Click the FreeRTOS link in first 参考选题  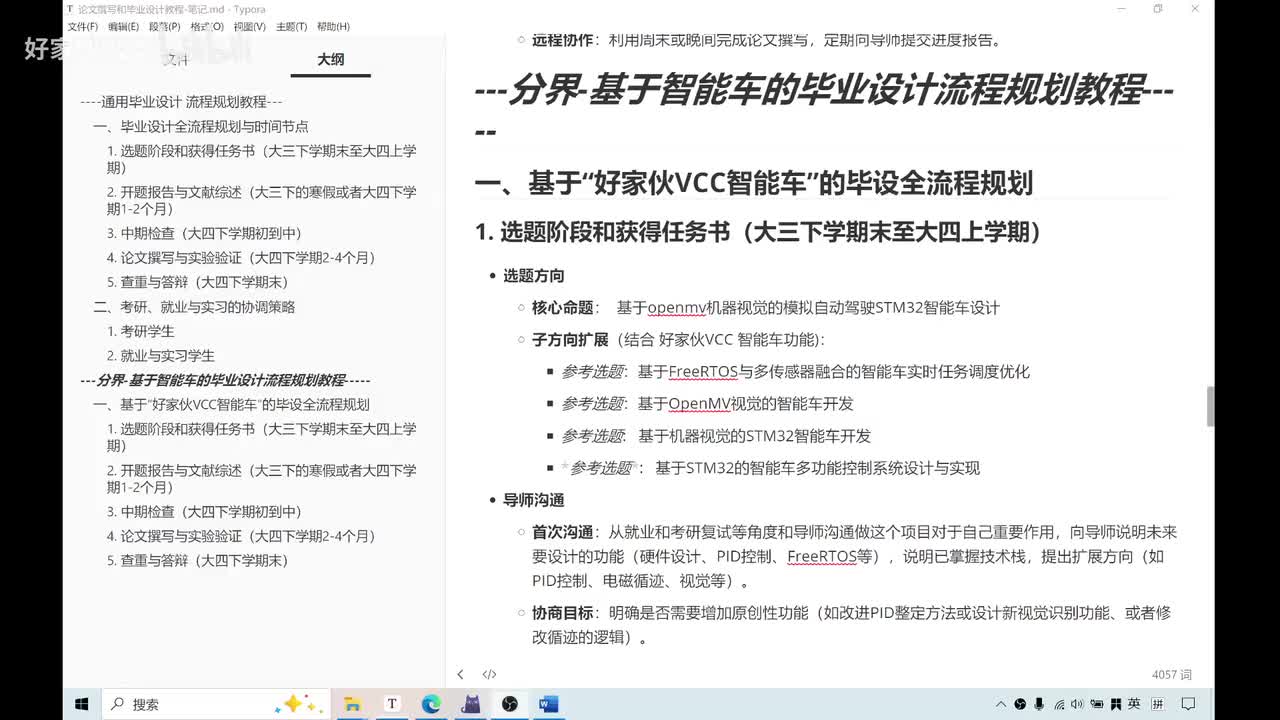click(x=703, y=372)
